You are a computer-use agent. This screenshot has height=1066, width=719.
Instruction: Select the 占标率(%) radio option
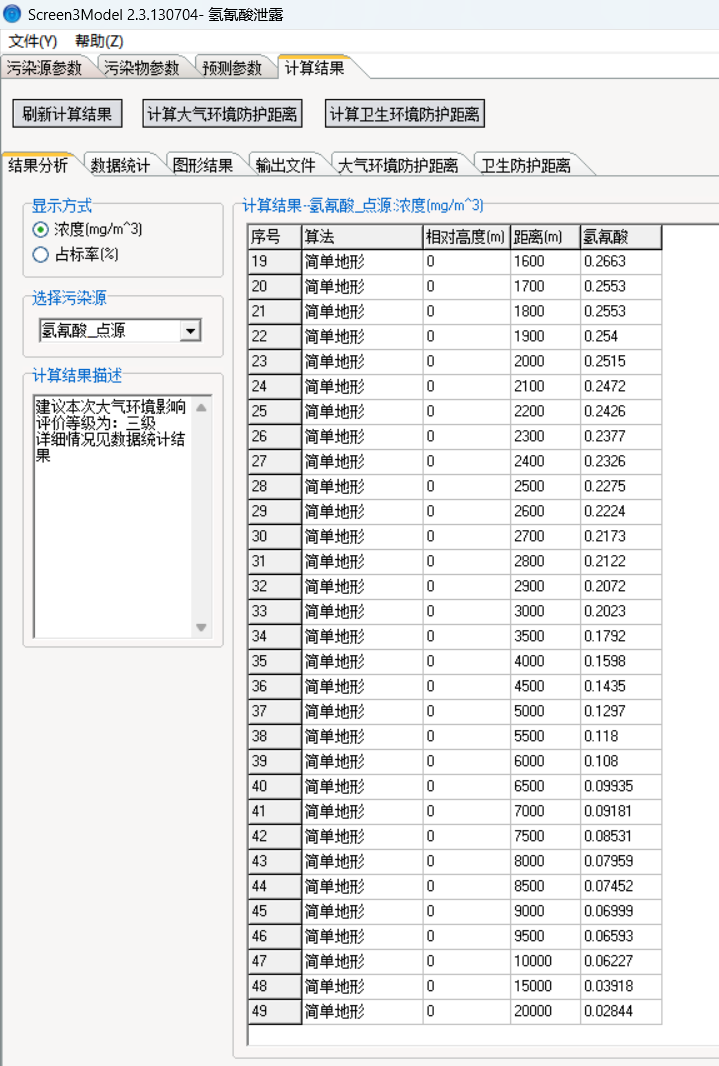tap(75, 254)
